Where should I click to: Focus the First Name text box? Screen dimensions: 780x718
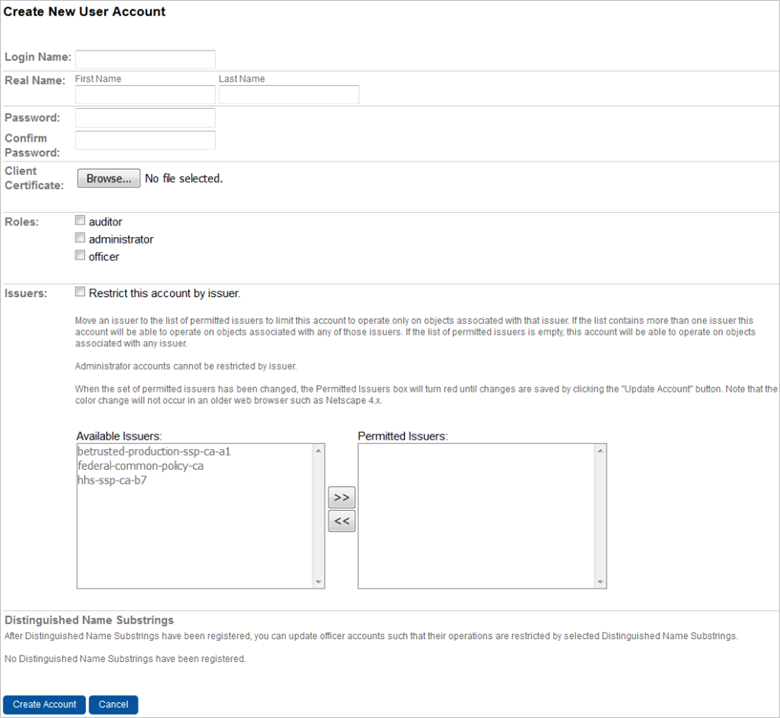tap(145, 95)
